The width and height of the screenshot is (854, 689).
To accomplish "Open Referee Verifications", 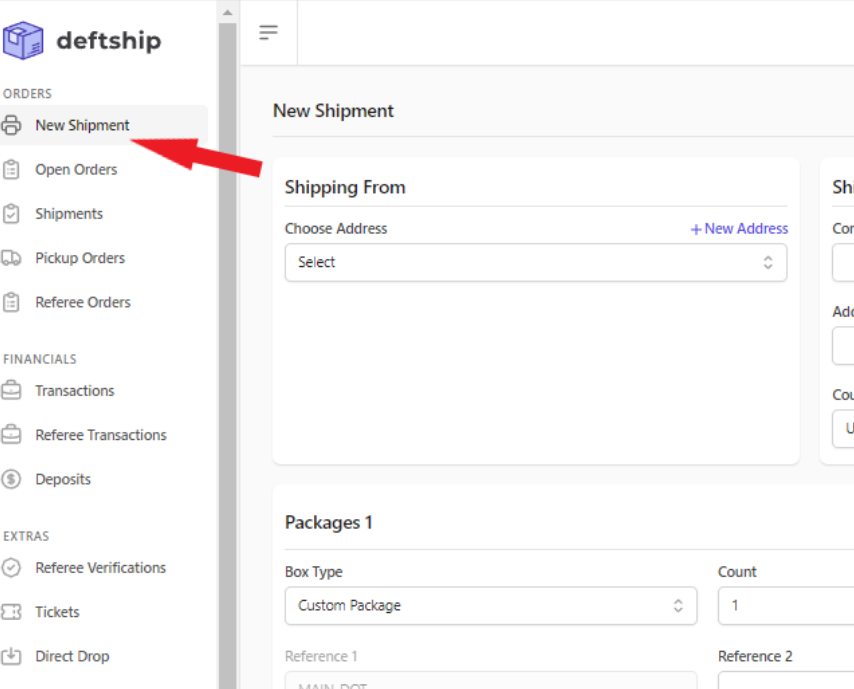I will [x=101, y=568].
